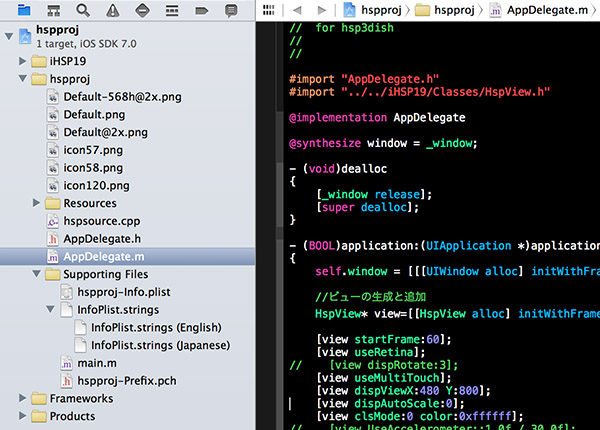Viewport: 600px width, 430px height.
Task: Click AppDelegate.m in the jump bar
Action: click(x=546, y=9)
